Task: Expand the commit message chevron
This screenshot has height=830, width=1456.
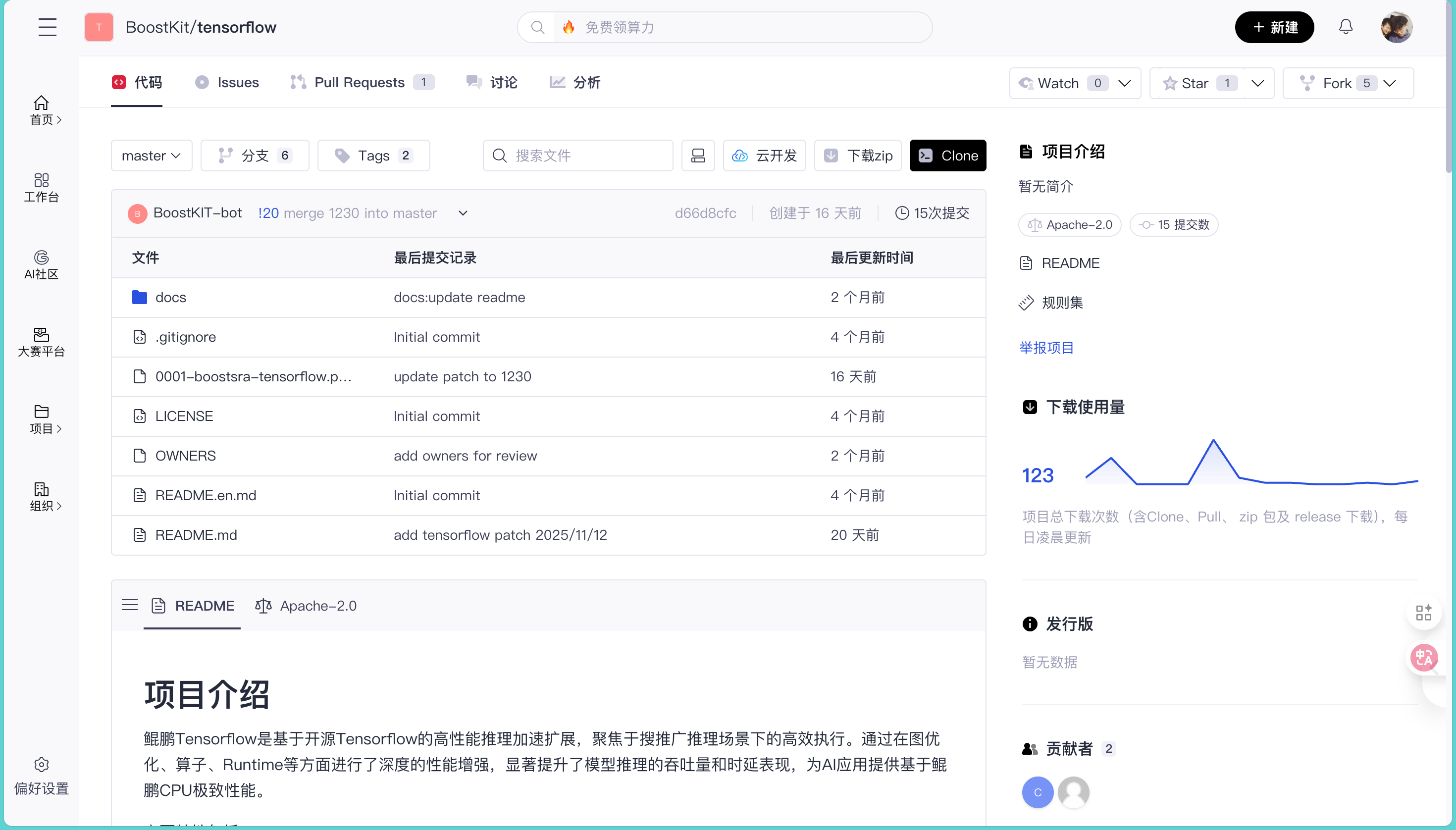Action: click(463, 213)
